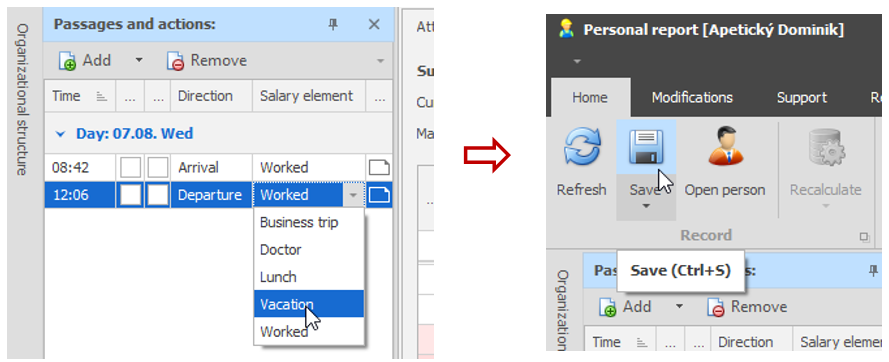Click the Open person icon
Image resolution: width=889 pixels, height=362 pixels.
[723, 147]
